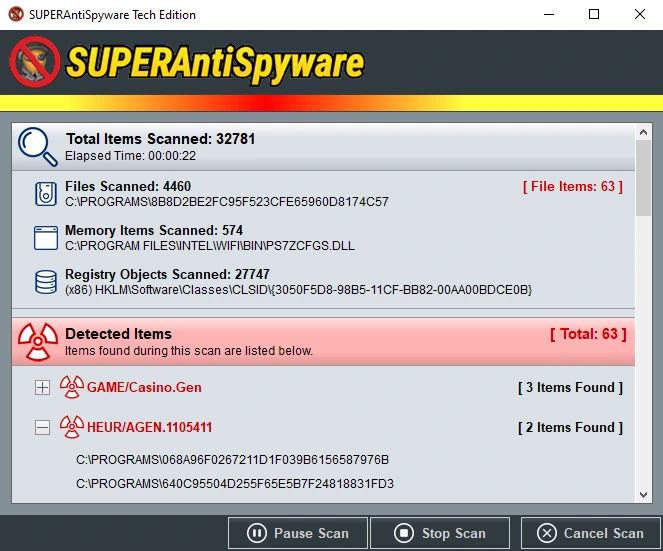Click the hard drive Files Scanned icon

tap(46, 194)
